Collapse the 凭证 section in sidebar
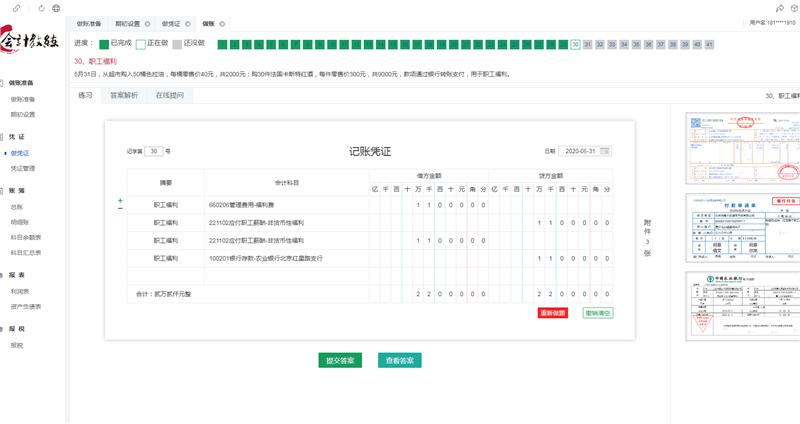 [16, 137]
